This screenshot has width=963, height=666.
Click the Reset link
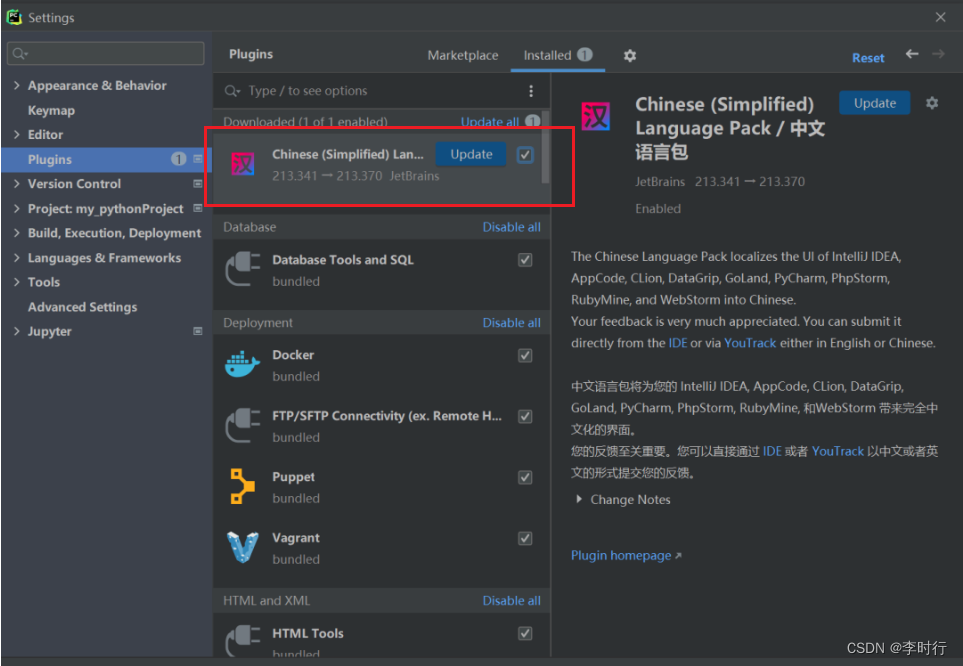tap(868, 58)
